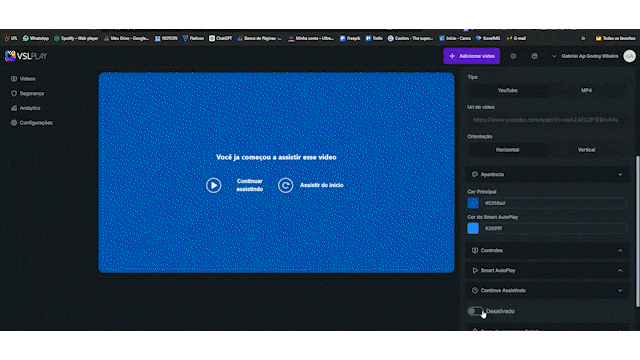Click the Gabriel Ap Godoy Ribeiro name
Screen dimensions: 640x360
tap(589, 56)
